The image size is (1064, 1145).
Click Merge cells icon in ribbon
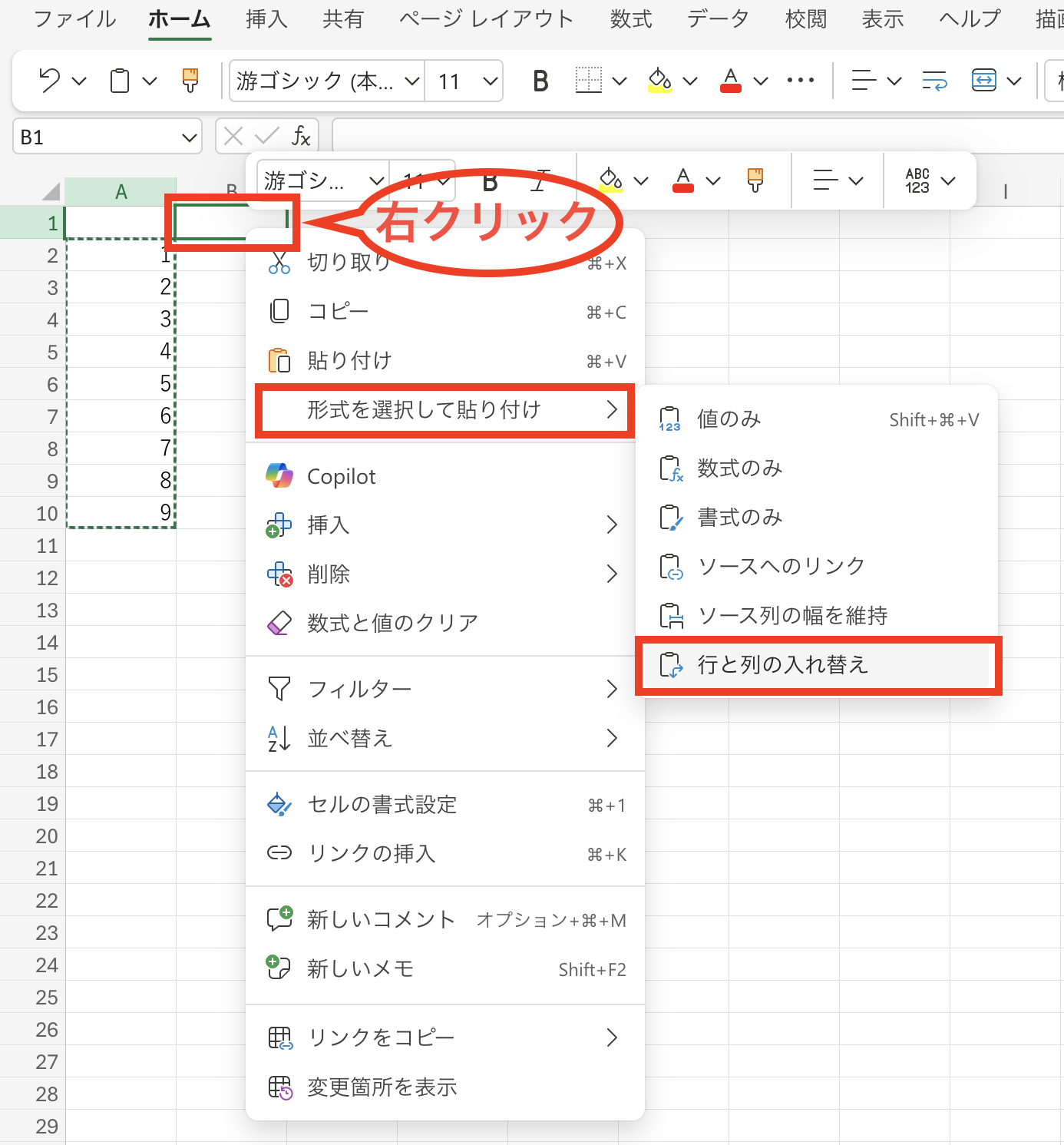click(983, 81)
